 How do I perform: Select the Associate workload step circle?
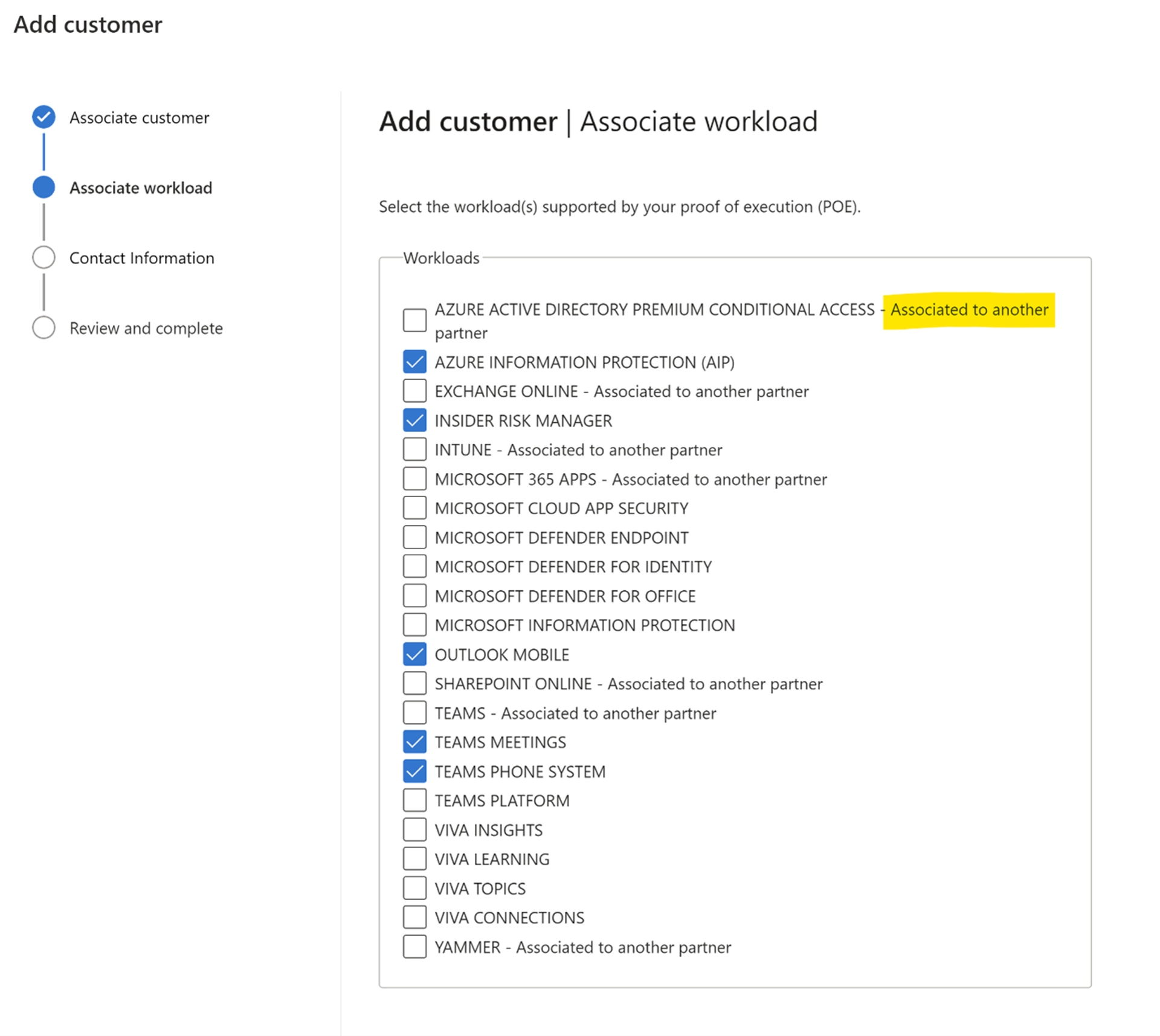(43, 187)
